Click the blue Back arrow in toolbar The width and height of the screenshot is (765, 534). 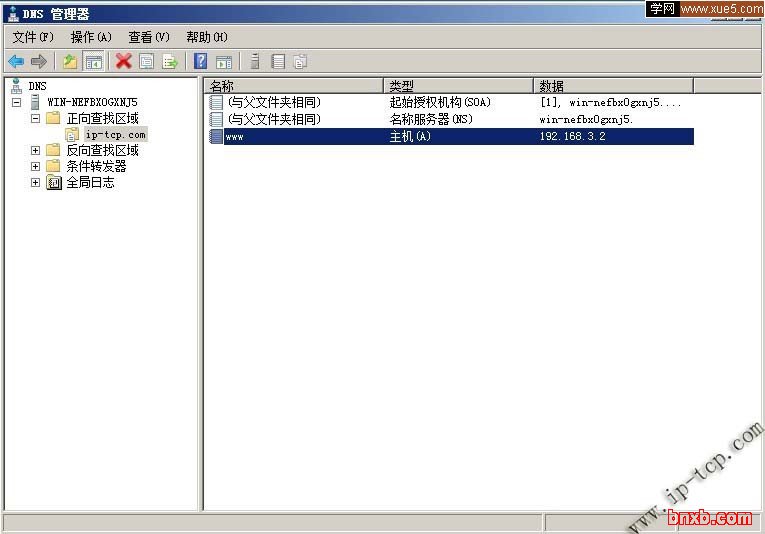pos(16,61)
